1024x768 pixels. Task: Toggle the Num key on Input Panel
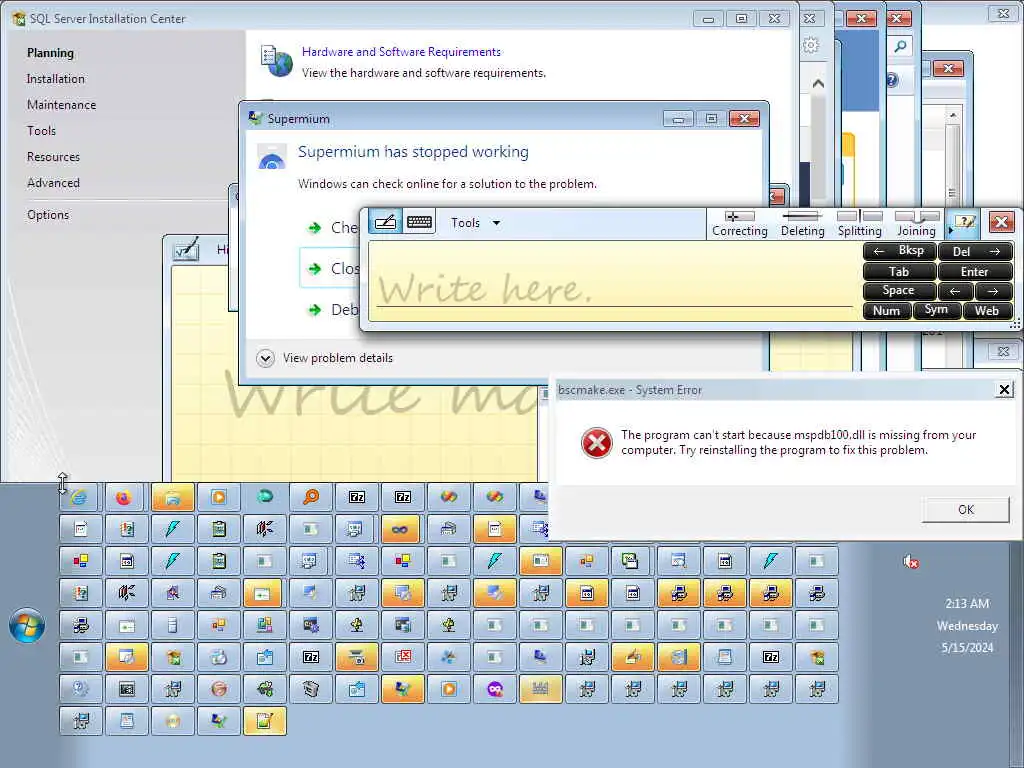pyautogui.click(x=886, y=311)
